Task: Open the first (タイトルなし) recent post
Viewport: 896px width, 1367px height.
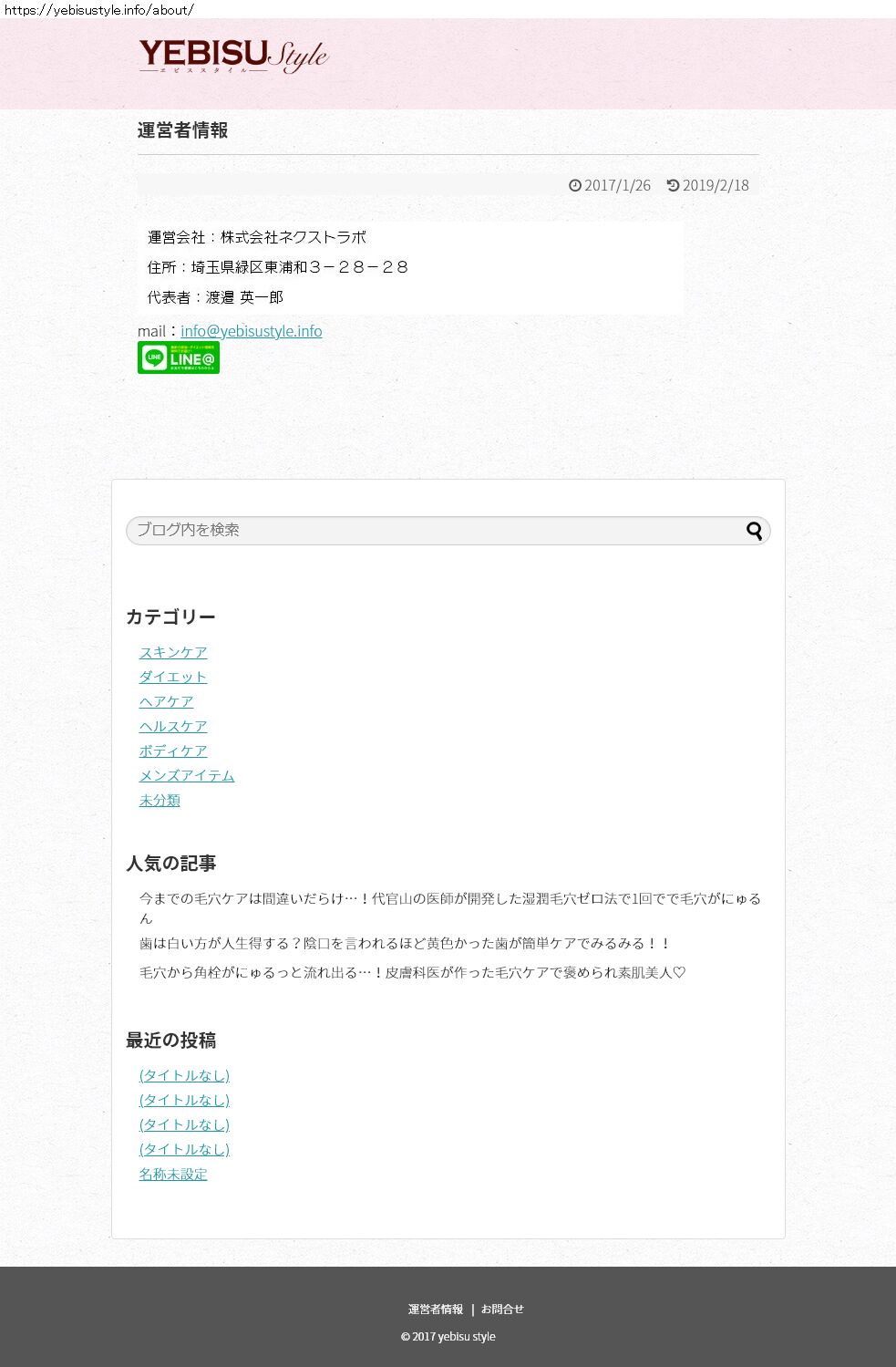Action: (x=184, y=1075)
